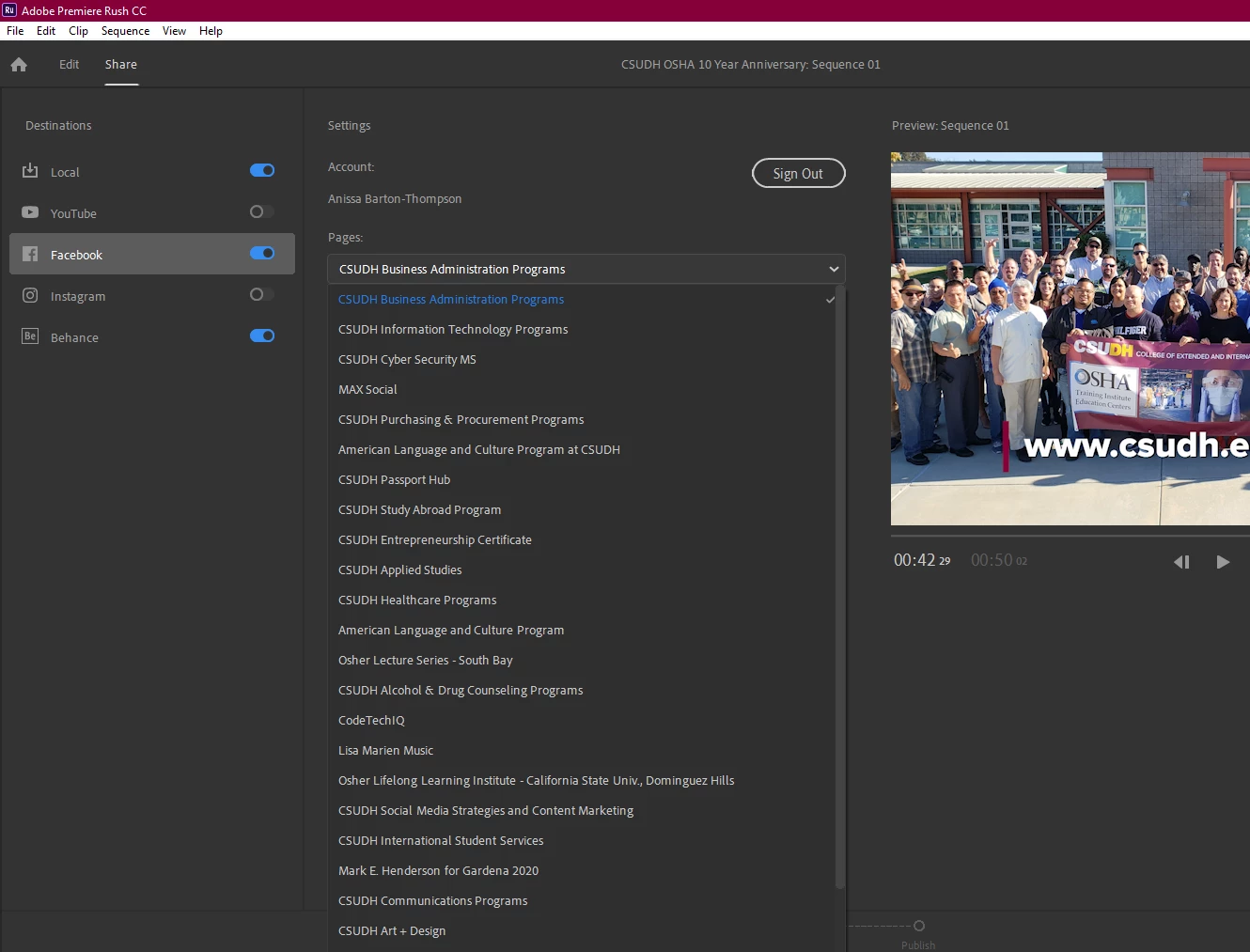Pick Lisa Marien Music page
This screenshot has height=952, width=1250.
(582, 750)
